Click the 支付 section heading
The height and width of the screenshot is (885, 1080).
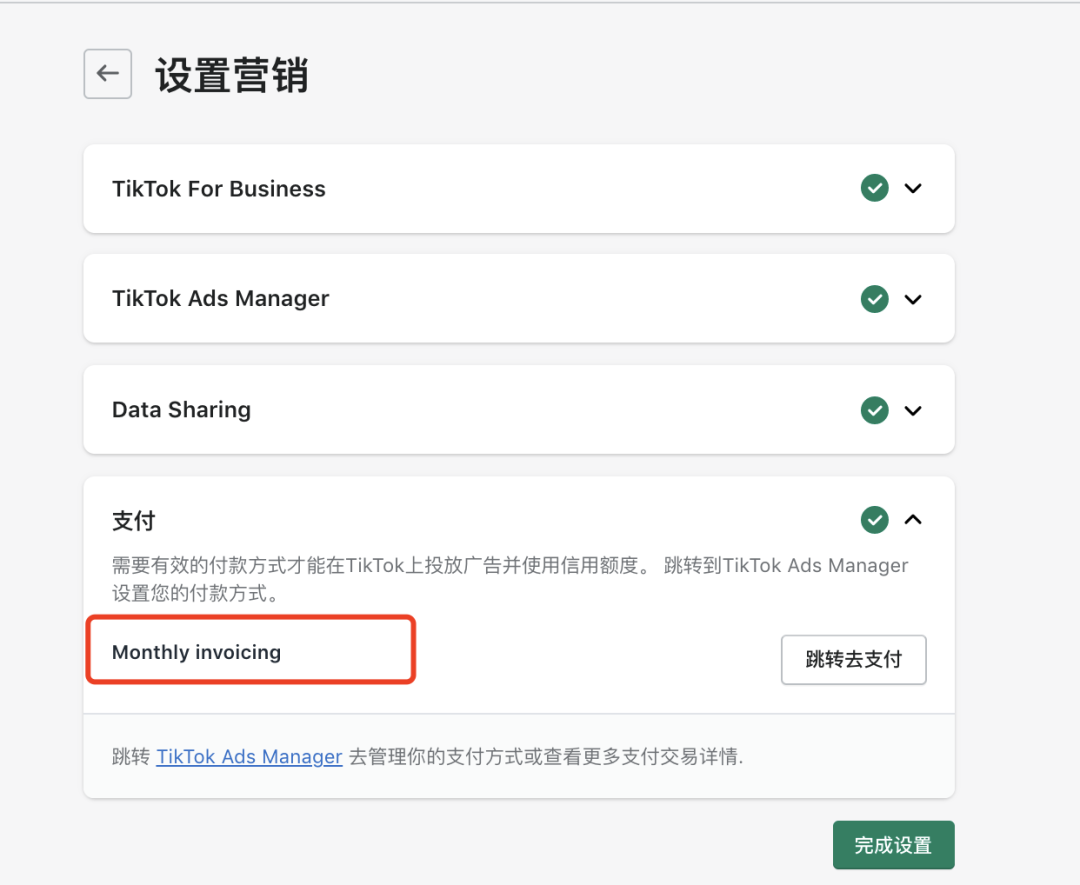(134, 521)
